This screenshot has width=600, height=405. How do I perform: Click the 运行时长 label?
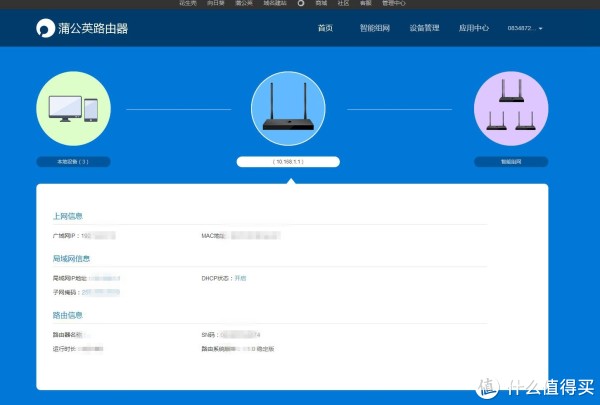pos(64,349)
